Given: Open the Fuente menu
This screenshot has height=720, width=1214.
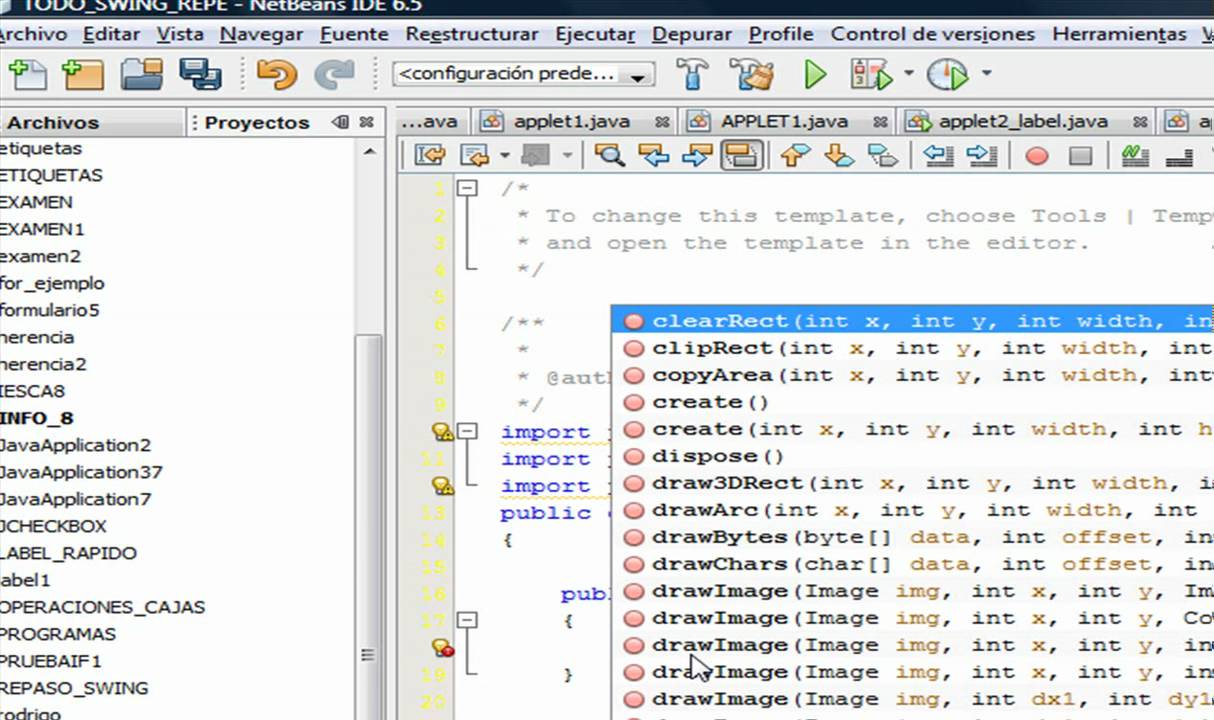Looking at the screenshot, I should click(x=354, y=34).
